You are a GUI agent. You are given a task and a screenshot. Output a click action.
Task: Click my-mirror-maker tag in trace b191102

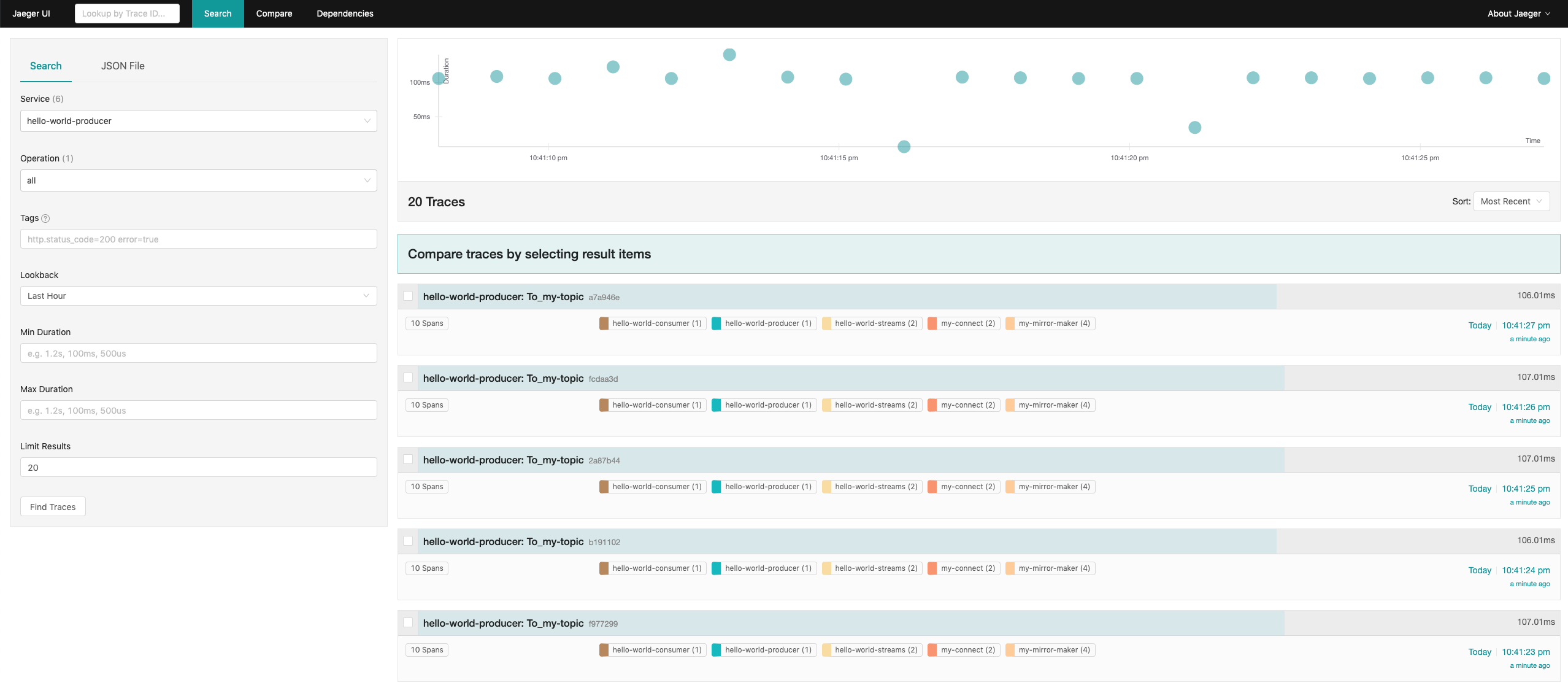(x=1050, y=568)
